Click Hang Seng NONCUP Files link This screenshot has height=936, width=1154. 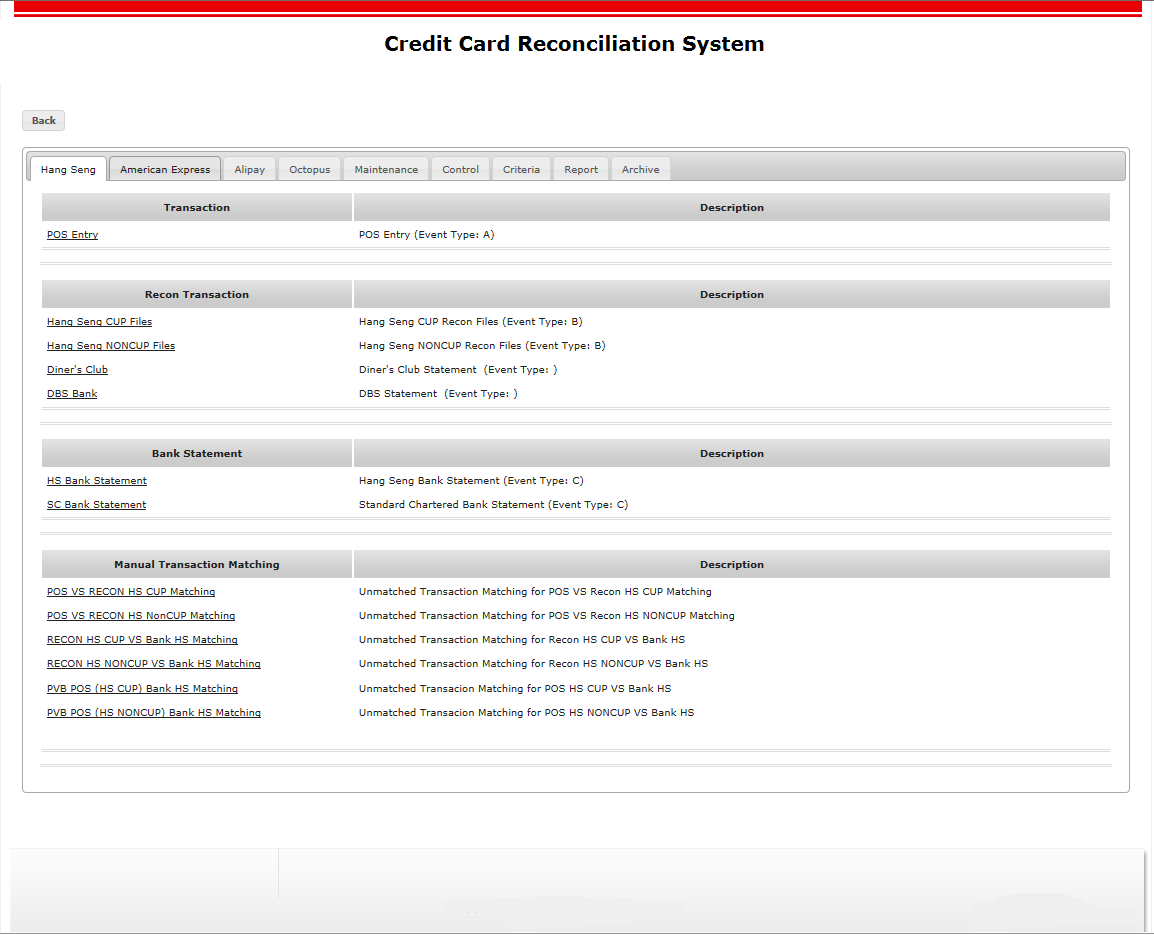111,346
